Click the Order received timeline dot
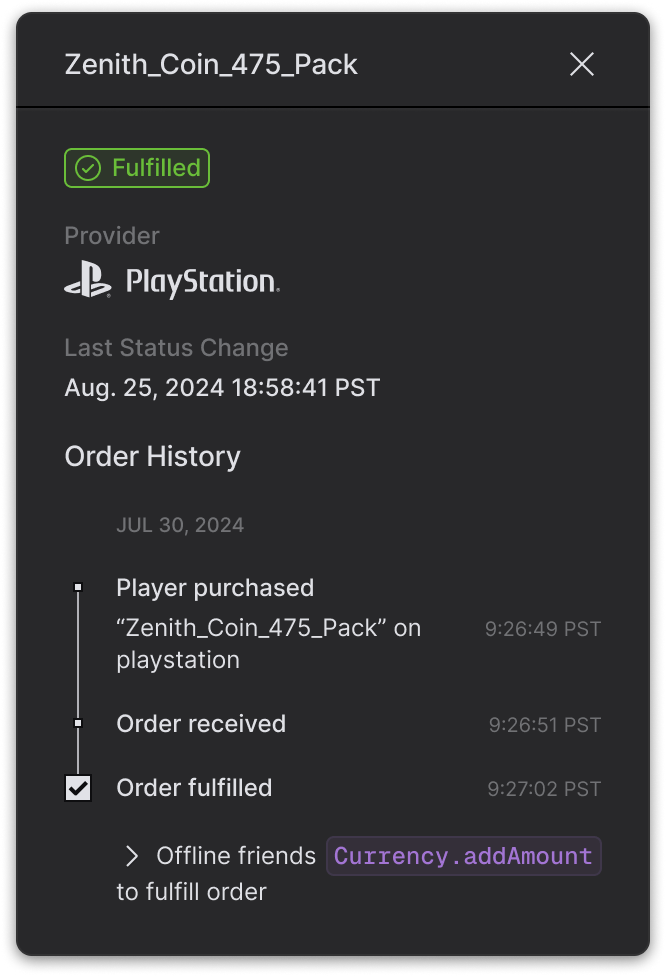The image size is (666, 976). 78,723
